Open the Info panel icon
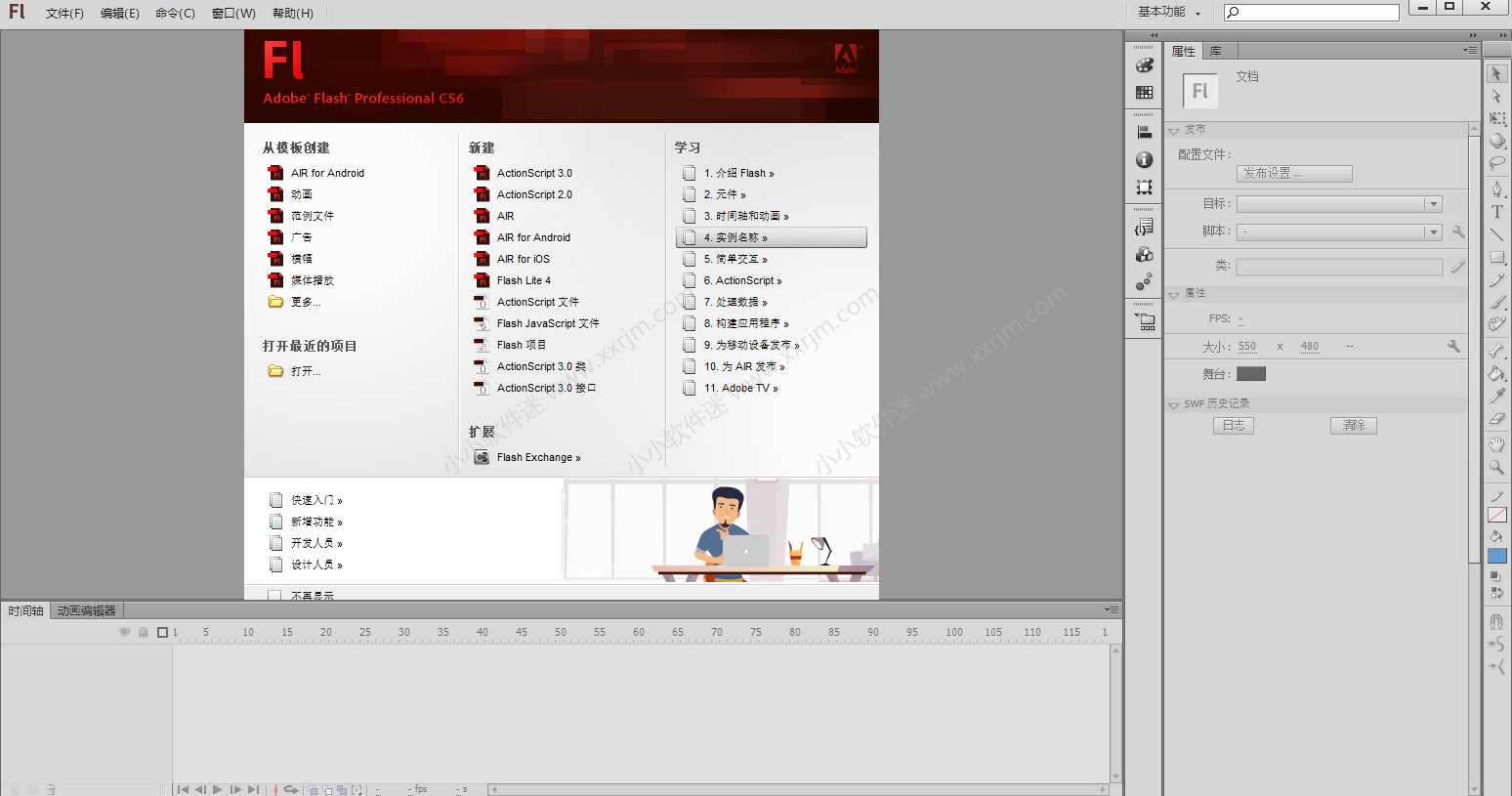 point(1144,159)
